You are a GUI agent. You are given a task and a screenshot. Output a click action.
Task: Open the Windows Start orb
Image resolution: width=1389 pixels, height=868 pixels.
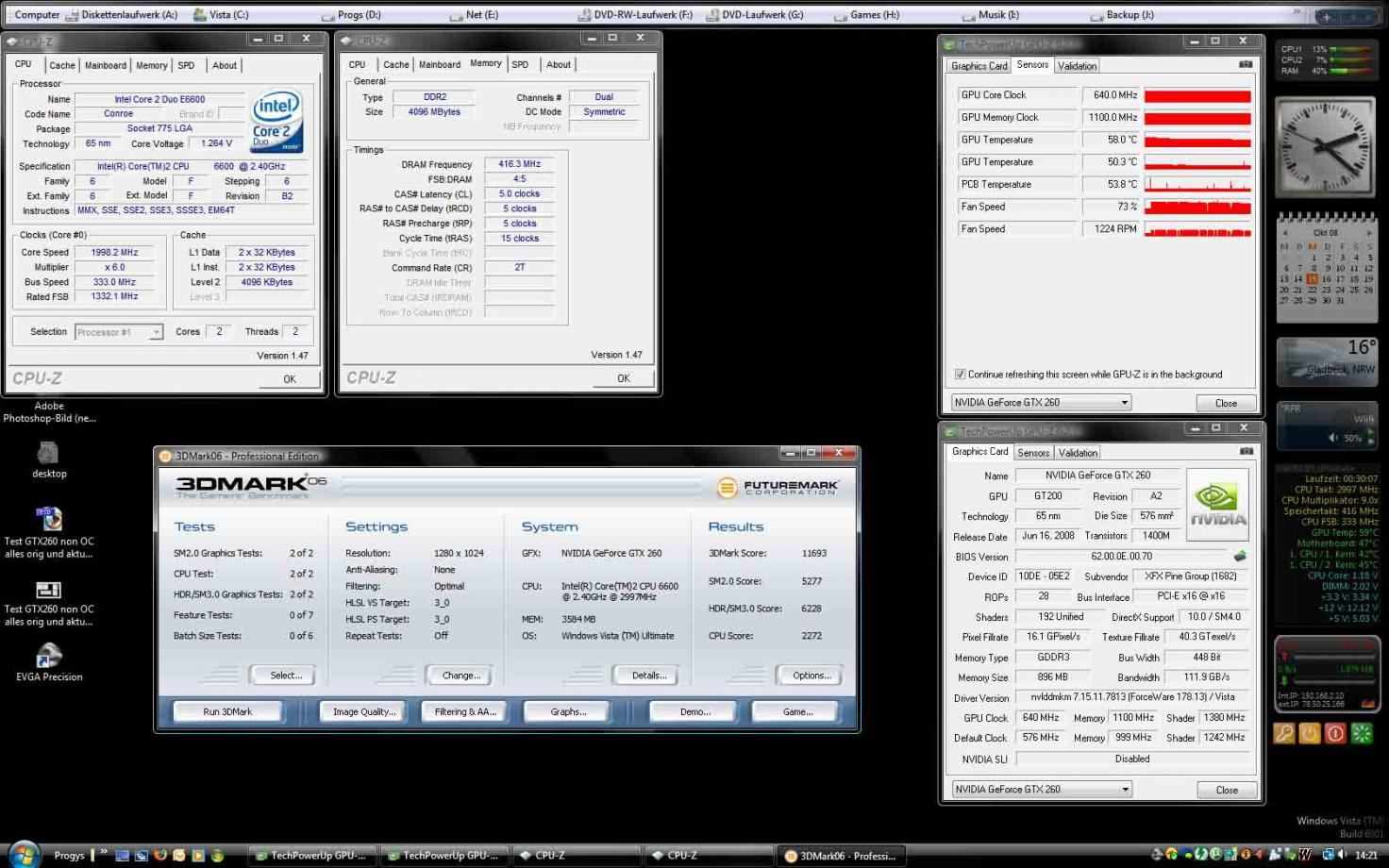click(24, 855)
